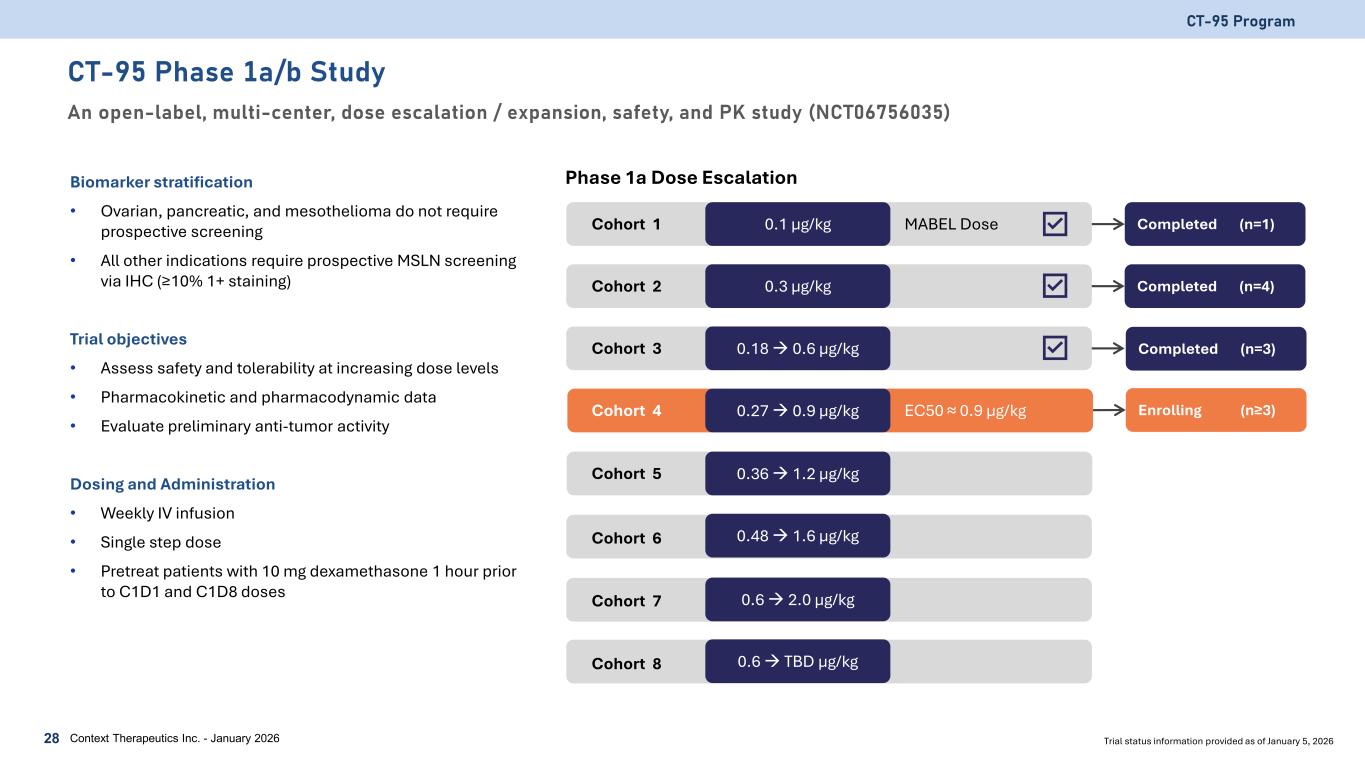Click the Biomarker stratification heading
This screenshot has height=768, width=1365.
[161, 182]
